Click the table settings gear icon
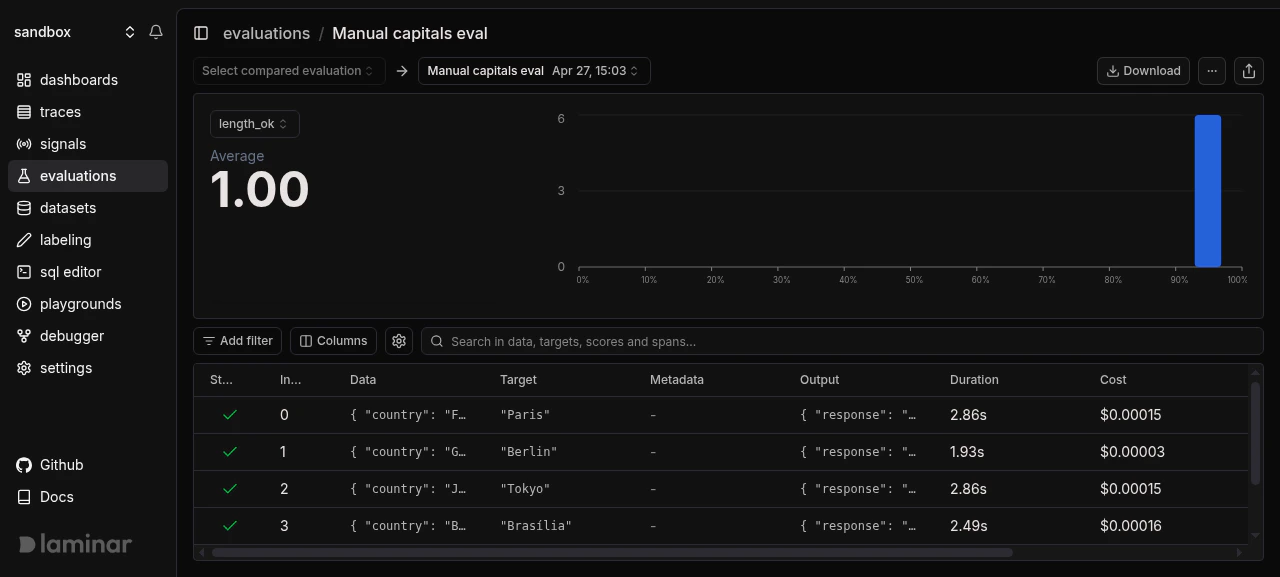Screen dimensions: 1280x577 pos(399,341)
